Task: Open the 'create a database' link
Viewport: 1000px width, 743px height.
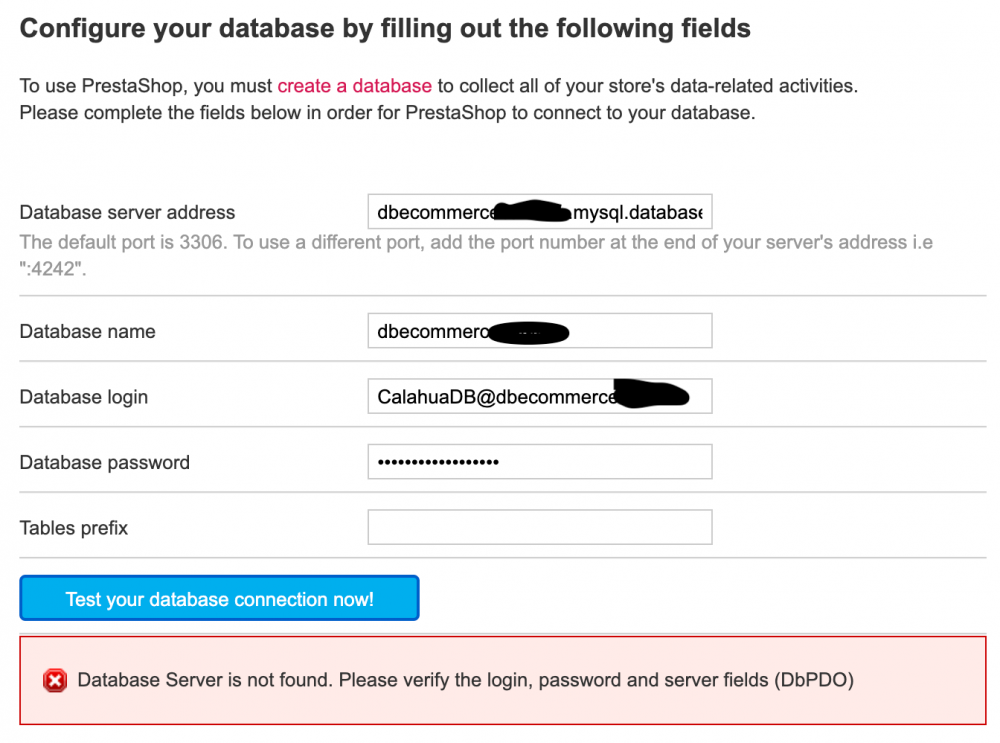Action: pyautogui.click(x=354, y=86)
